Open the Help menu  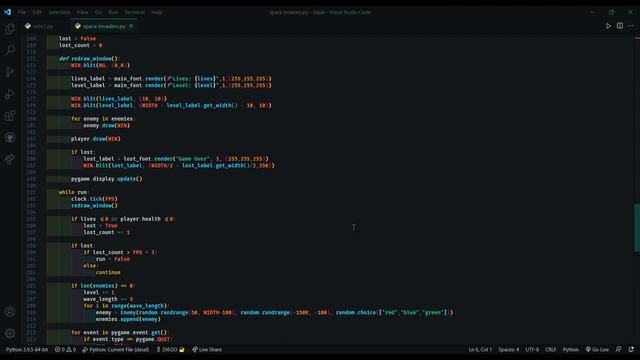click(x=157, y=12)
